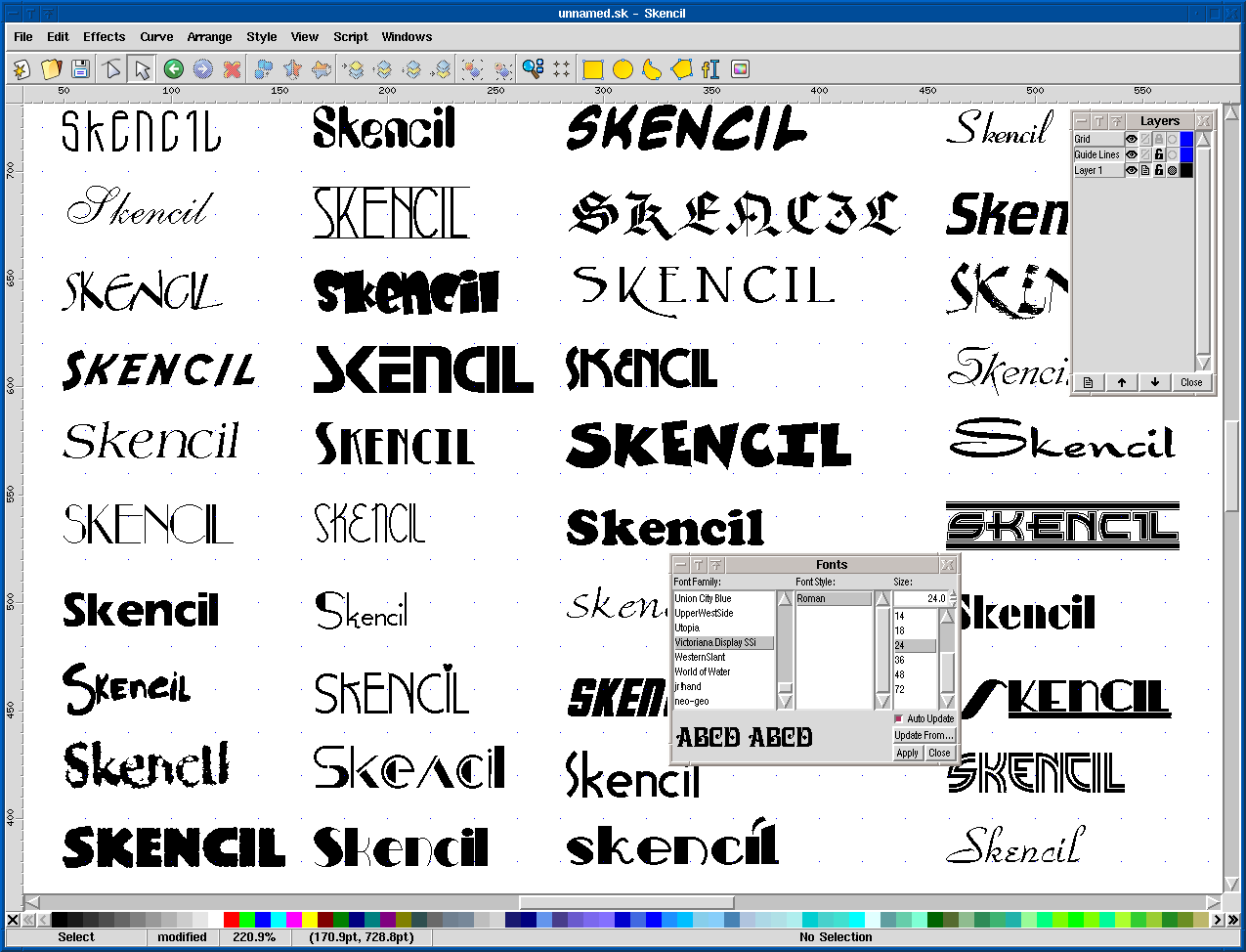This screenshot has height=952, width=1246.
Task: Pick the red swatch in color palette
Action: click(x=232, y=920)
